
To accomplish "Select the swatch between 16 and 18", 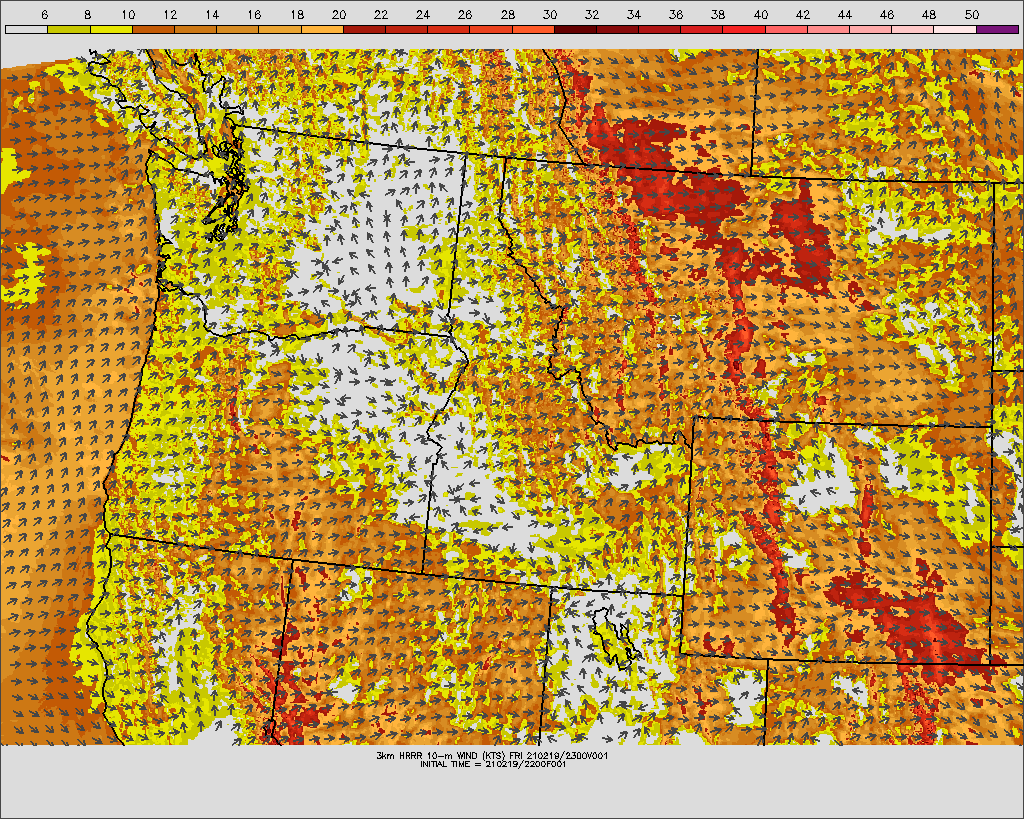I will [280, 29].
